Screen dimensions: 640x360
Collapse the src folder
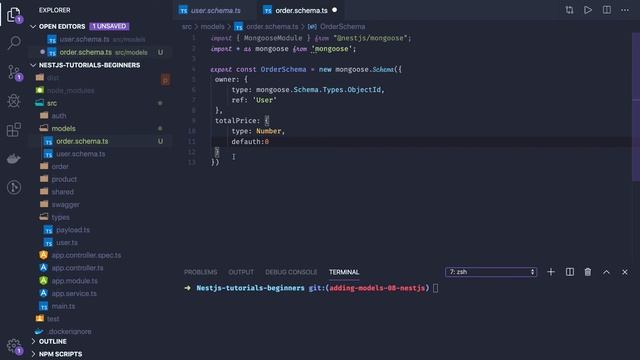pyautogui.click(x=100, y=103)
